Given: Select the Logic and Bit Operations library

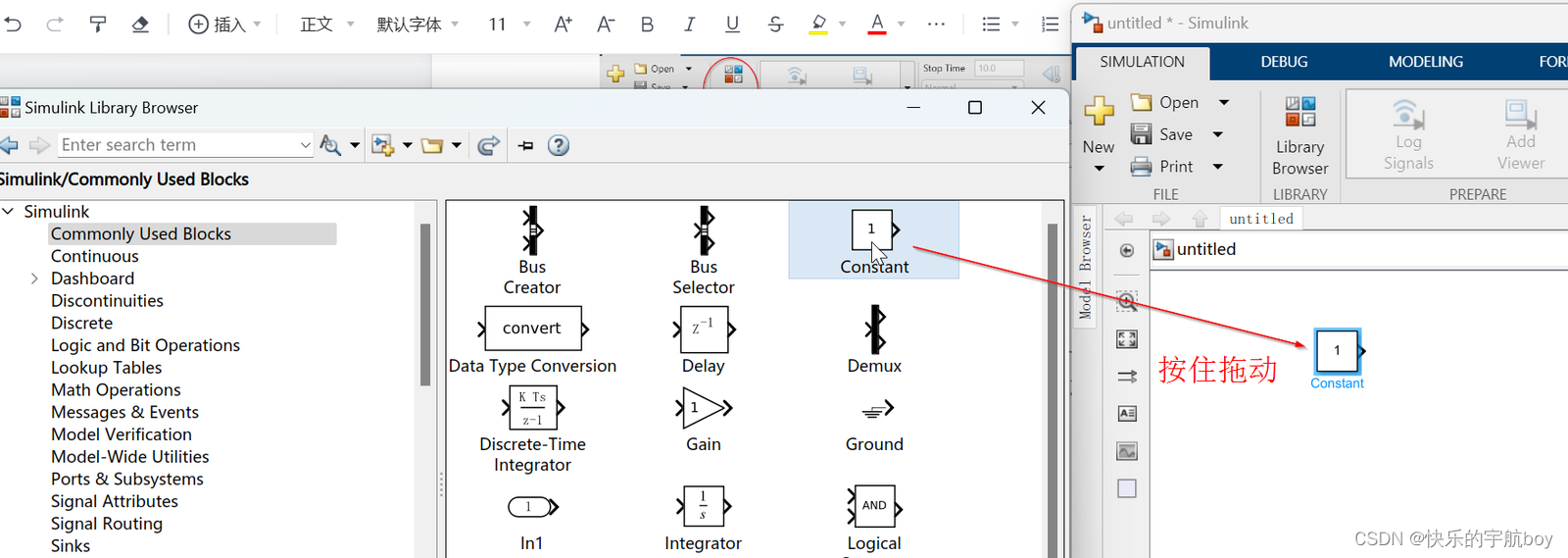Looking at the screenshot, I should (x=145, y=345).
